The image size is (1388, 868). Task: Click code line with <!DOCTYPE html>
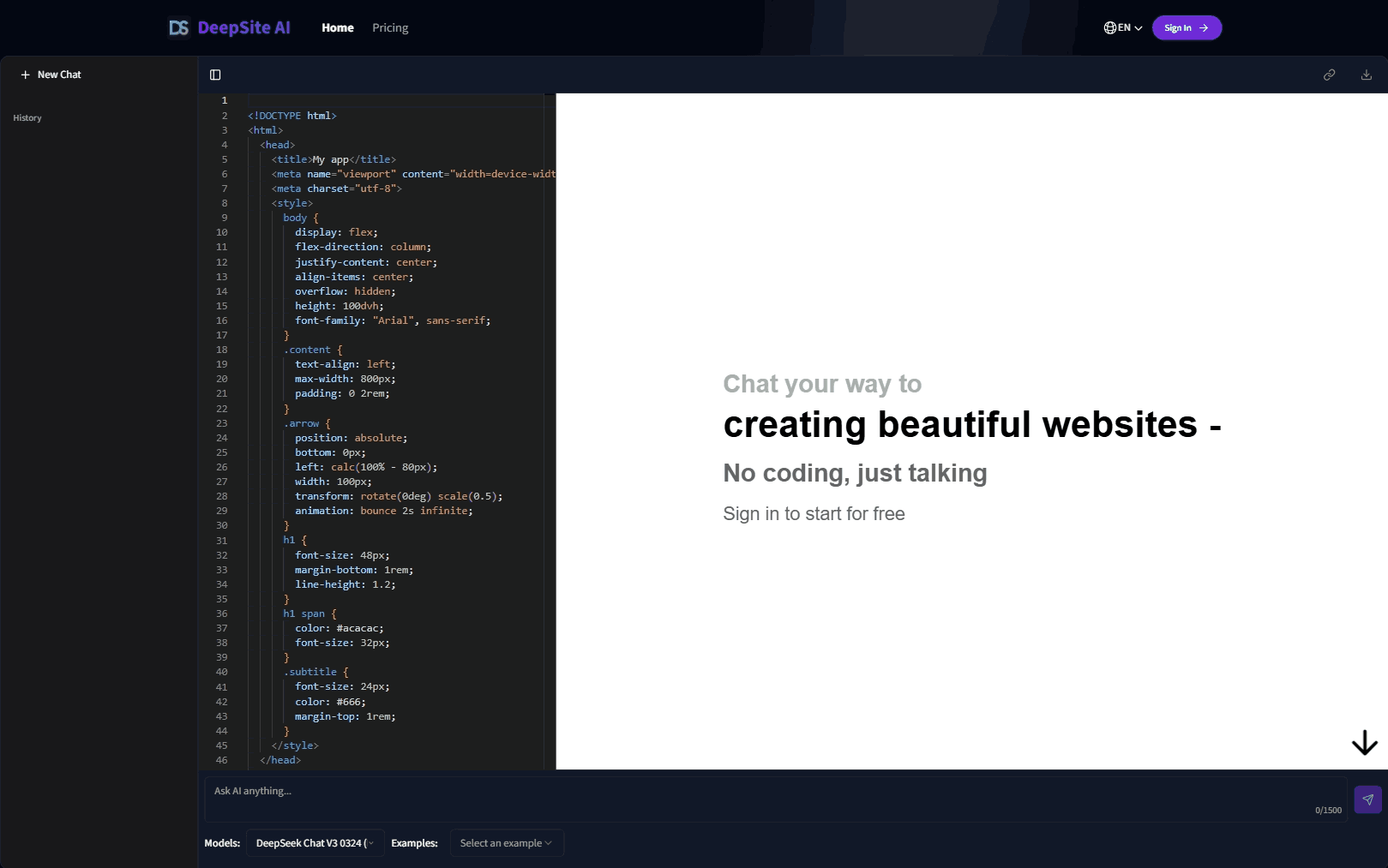tap(292, 116)
